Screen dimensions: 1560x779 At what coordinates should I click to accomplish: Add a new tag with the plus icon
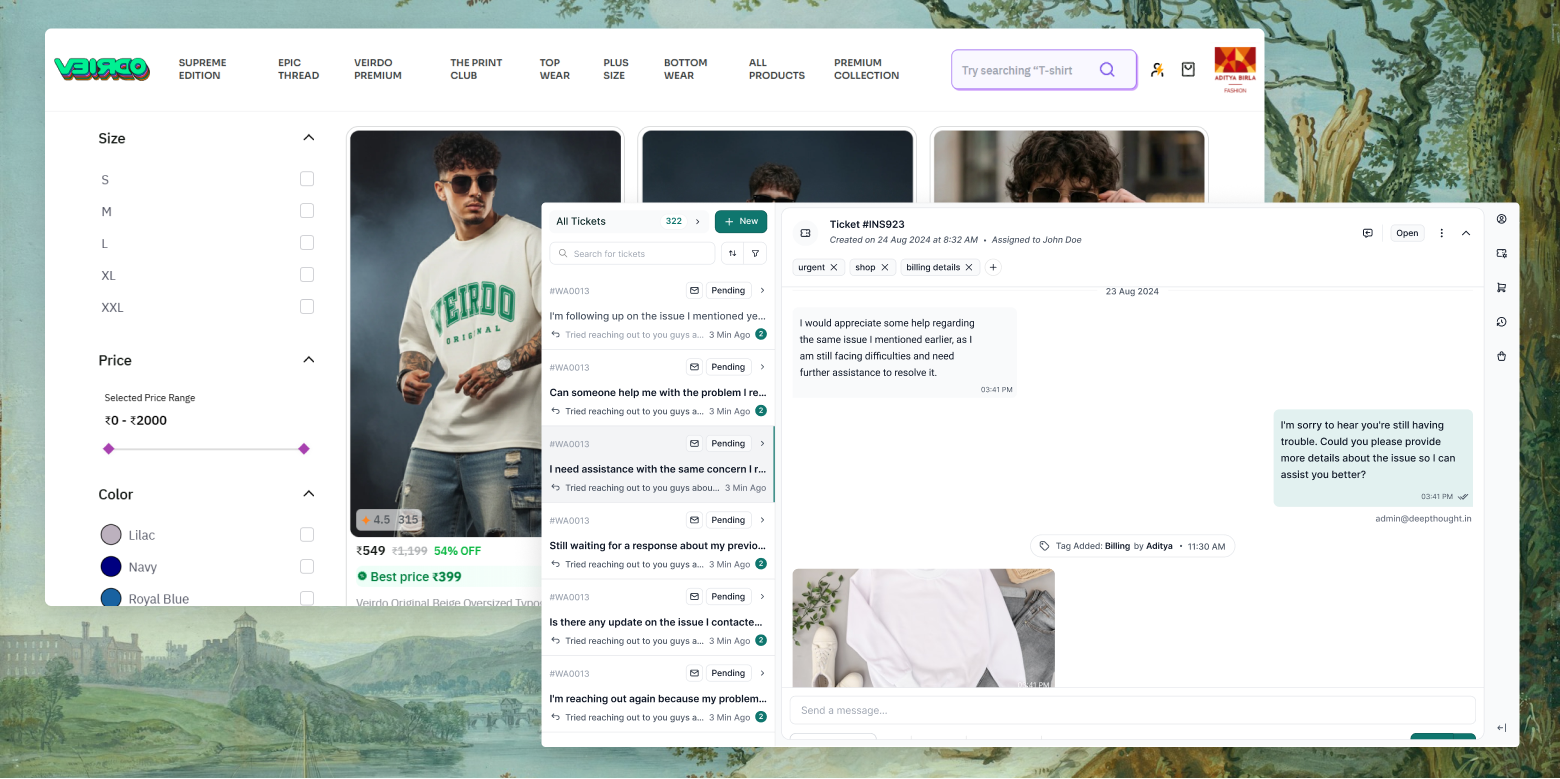[x=993, y=268]
